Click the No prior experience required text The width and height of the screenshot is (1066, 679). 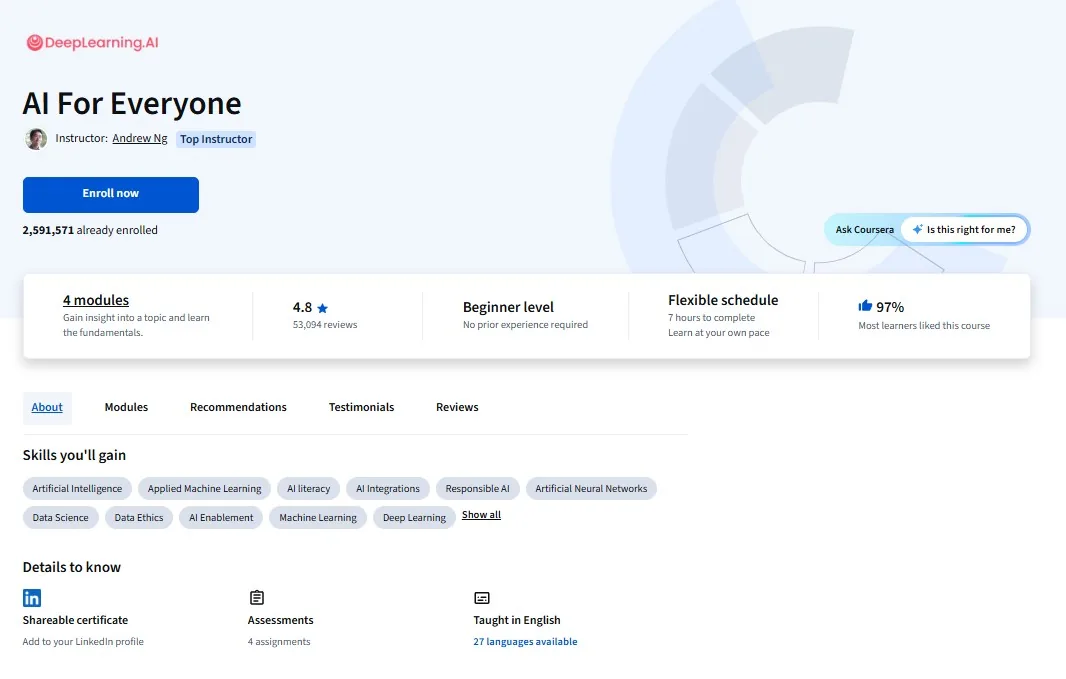(526, 325)
